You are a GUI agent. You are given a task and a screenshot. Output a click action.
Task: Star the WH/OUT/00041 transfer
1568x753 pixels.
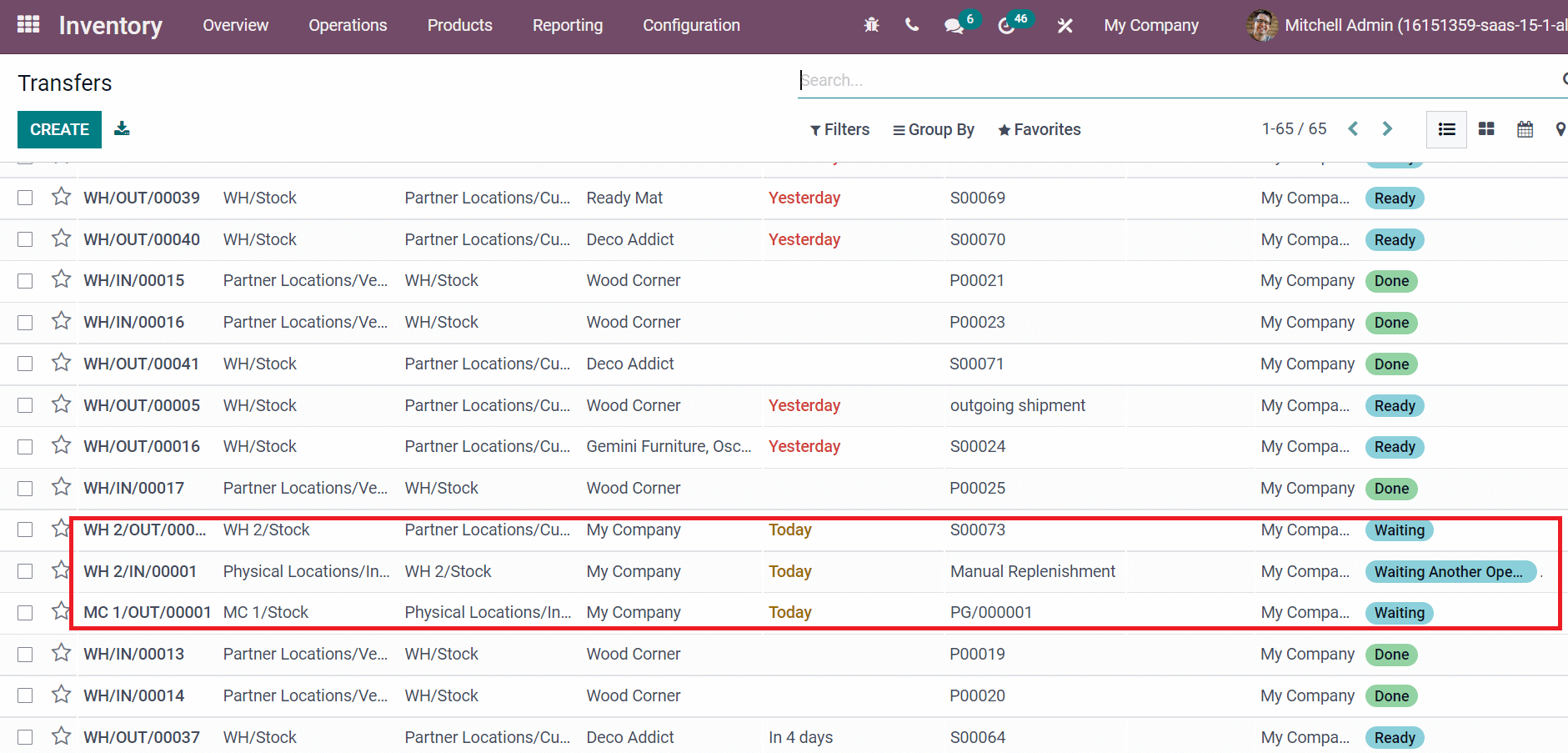point(61,363)
